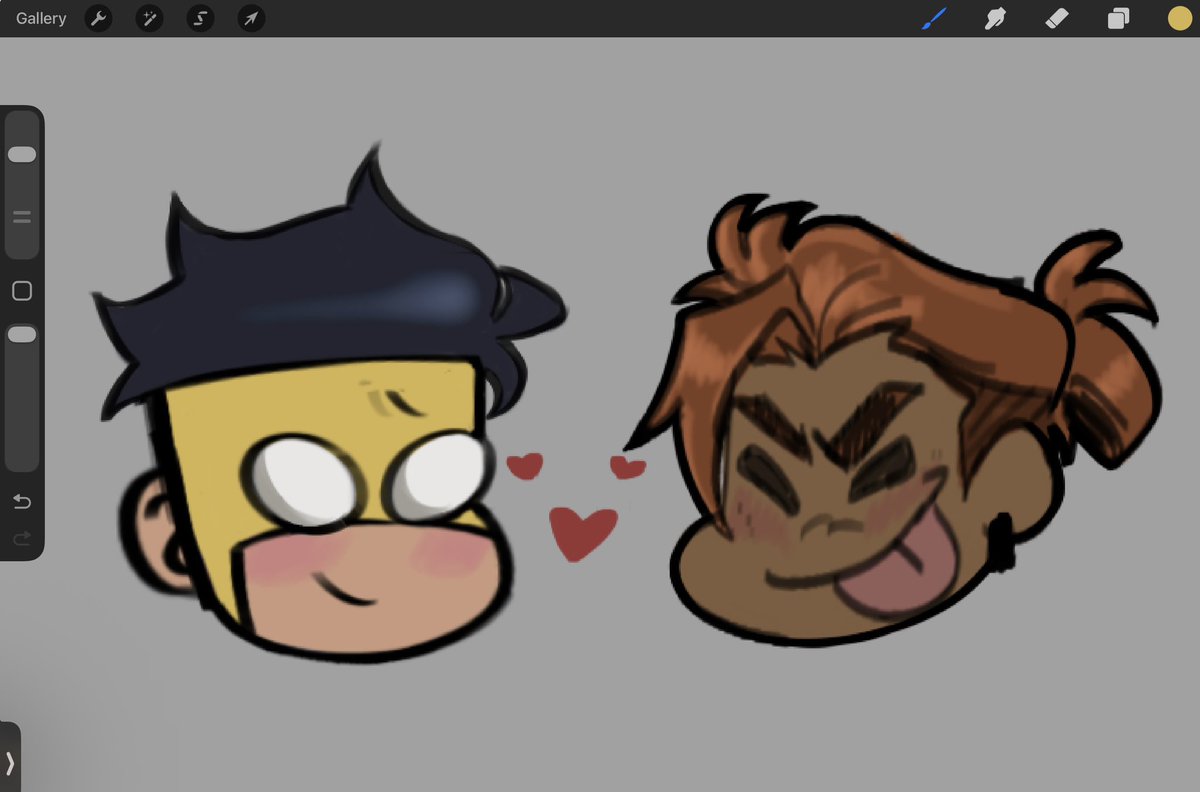Activate the Selection tool
Screen dimensions: 1200x792
(x=200, y=18)
